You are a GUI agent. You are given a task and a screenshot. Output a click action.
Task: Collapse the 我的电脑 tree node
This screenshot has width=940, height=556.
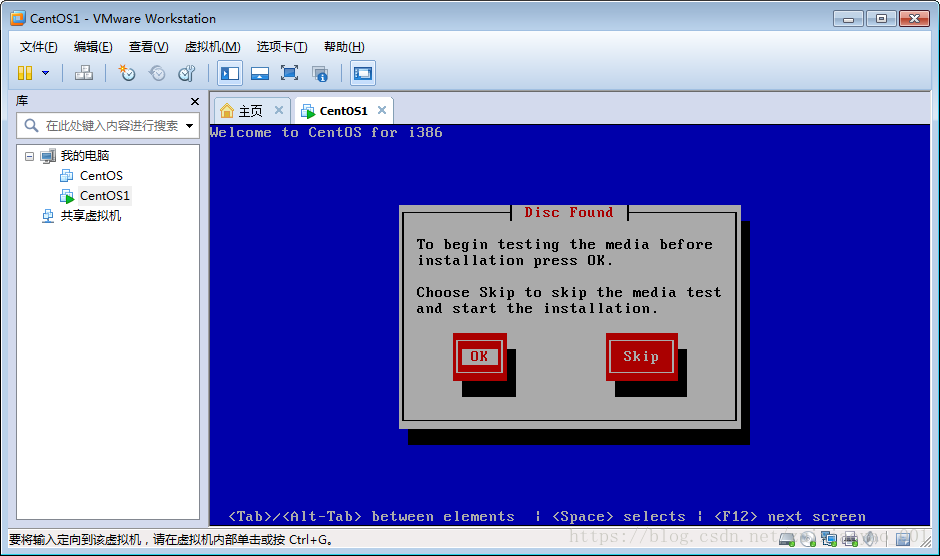tap(29, 156)
